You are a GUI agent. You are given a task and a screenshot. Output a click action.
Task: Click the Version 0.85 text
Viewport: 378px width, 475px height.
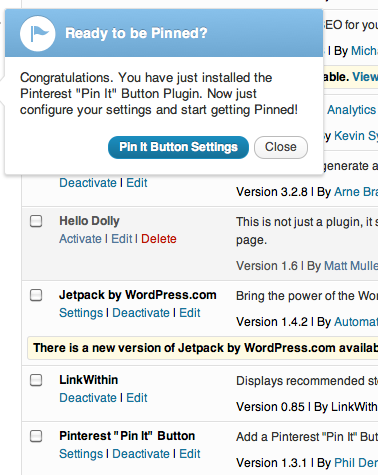point(270,407)
